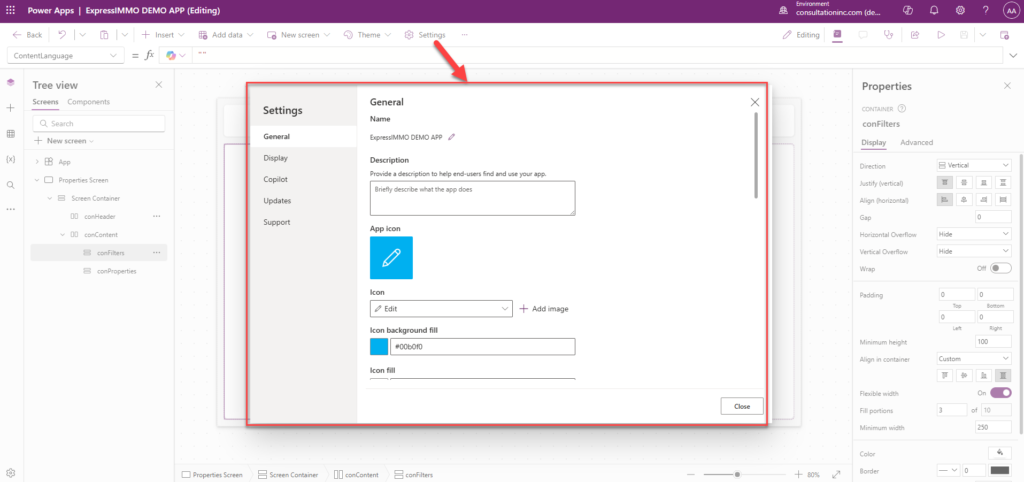Select stretch align-in-container option
1024x482 pixels.
tap(1001, 376)
